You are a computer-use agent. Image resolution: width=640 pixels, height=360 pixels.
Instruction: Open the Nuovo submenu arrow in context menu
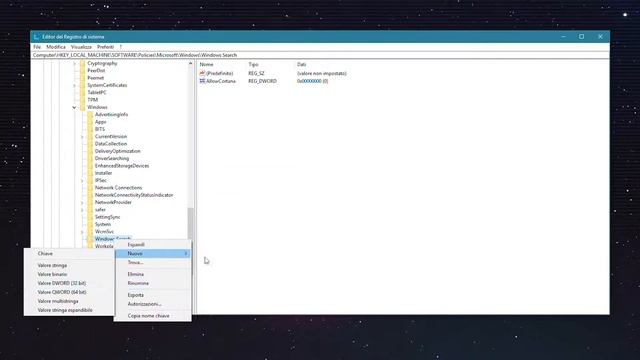(186, 254)
